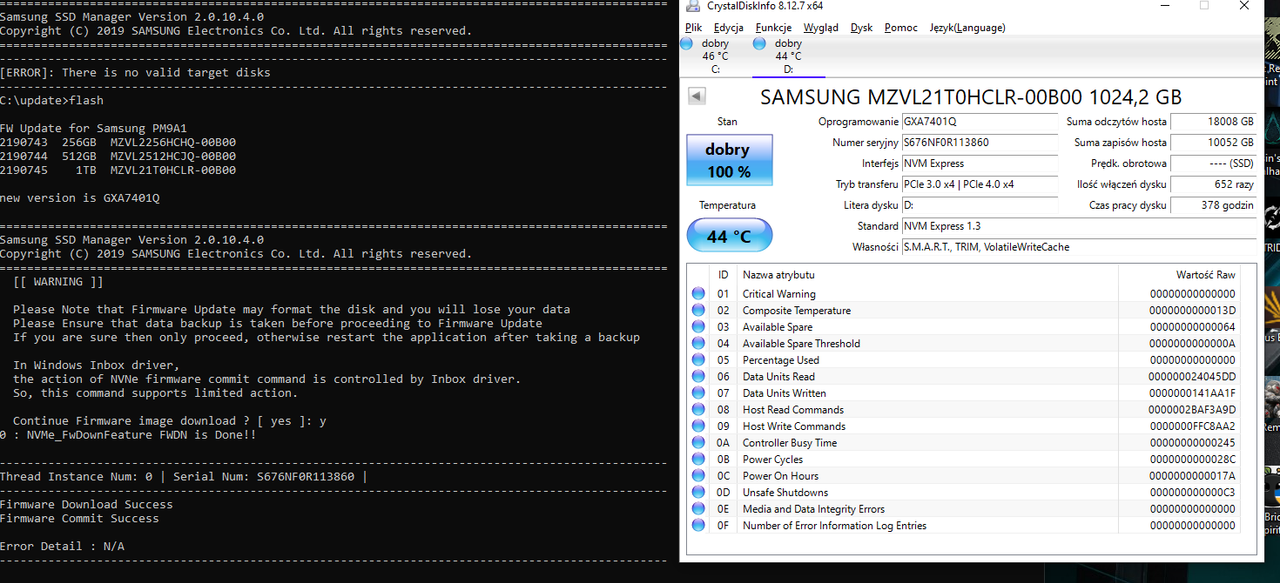Viewport: 1280px width, 583px height.
Task: Click the transfer mode field PCIe 3.0 x4
Action: coord(979,185)
